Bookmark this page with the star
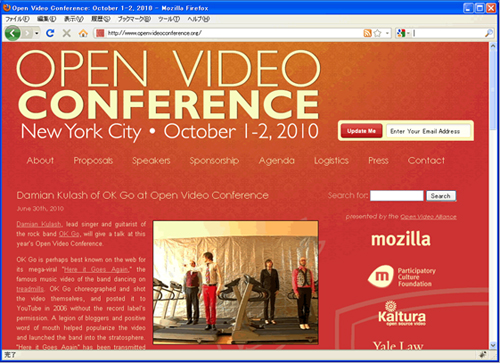 point(377,33)
